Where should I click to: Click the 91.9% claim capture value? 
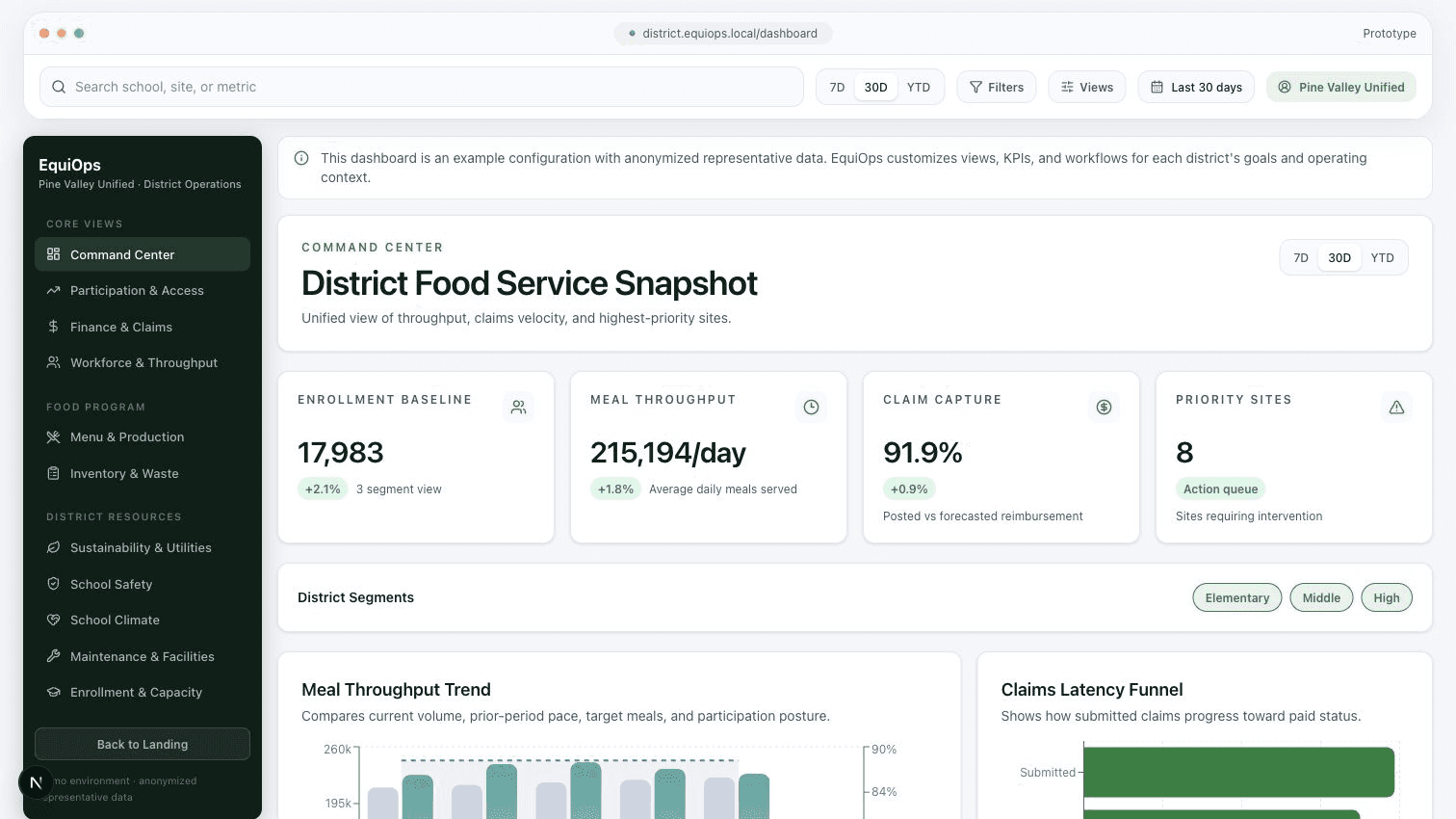point(923,453)
